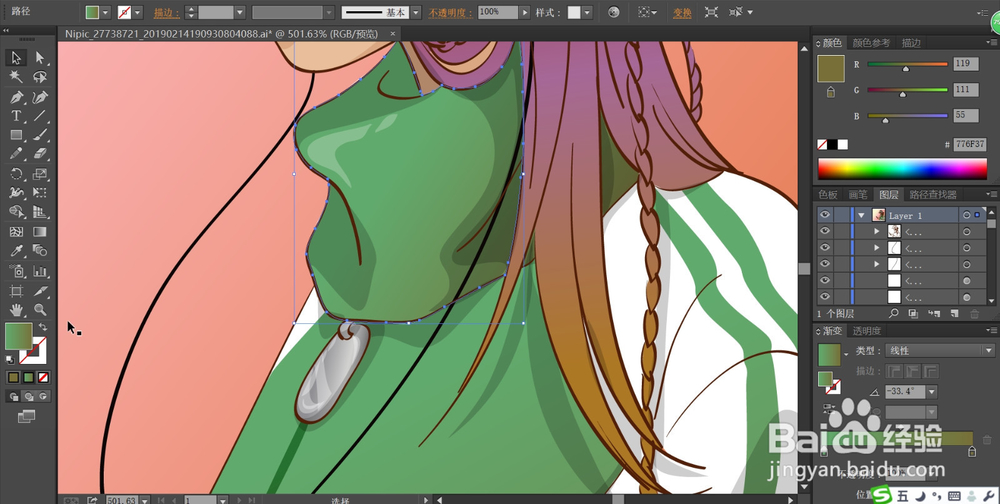This screenshot has width=1000, height=504.
Task: Select the Zoom magnifier tool
Action: (x=40, y=310)
